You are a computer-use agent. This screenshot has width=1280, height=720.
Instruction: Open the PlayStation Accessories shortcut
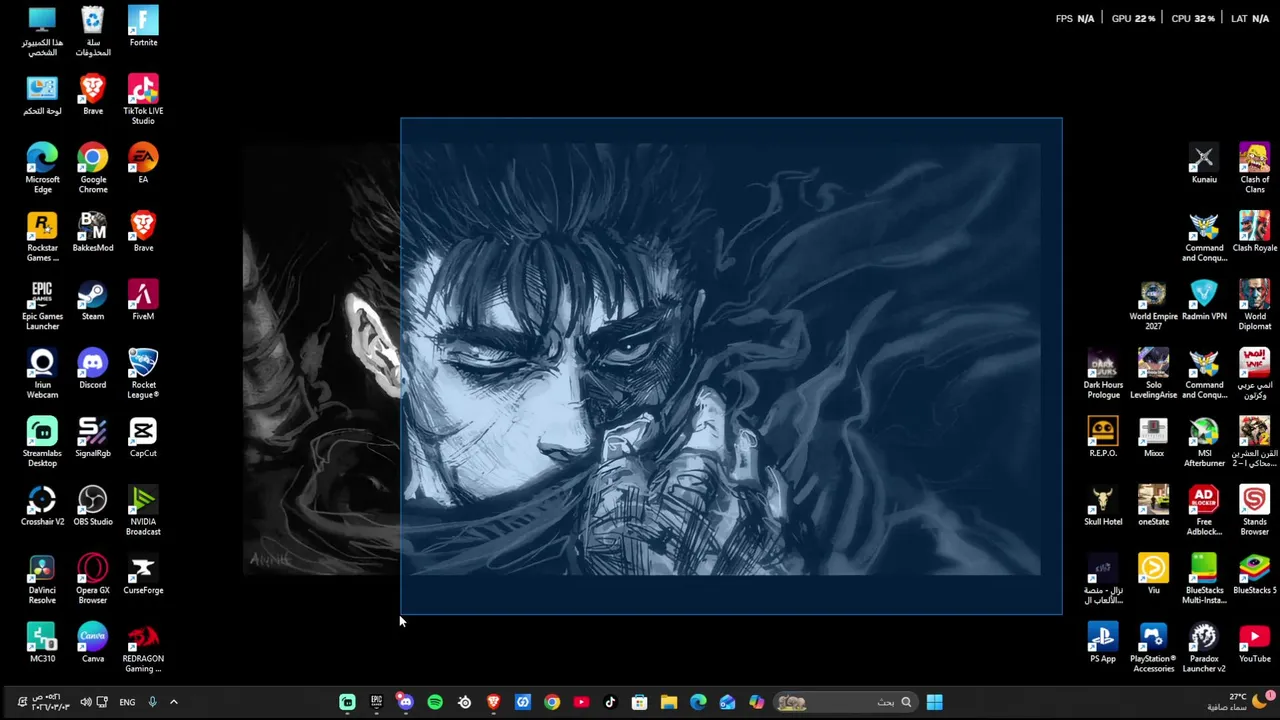point(1153,648)
